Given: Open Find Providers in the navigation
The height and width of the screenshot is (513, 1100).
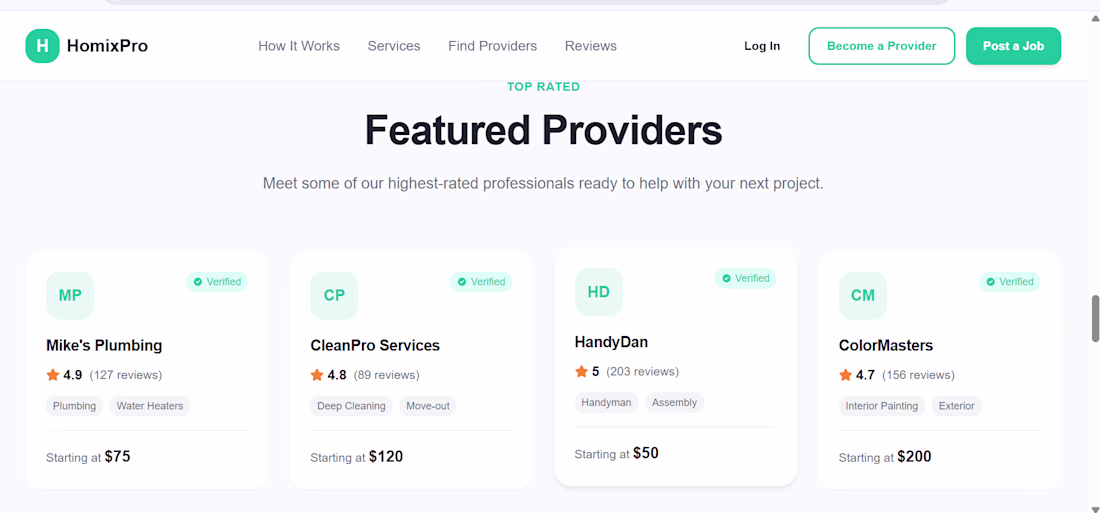Looking at the screenshot, I should [492, 46].
